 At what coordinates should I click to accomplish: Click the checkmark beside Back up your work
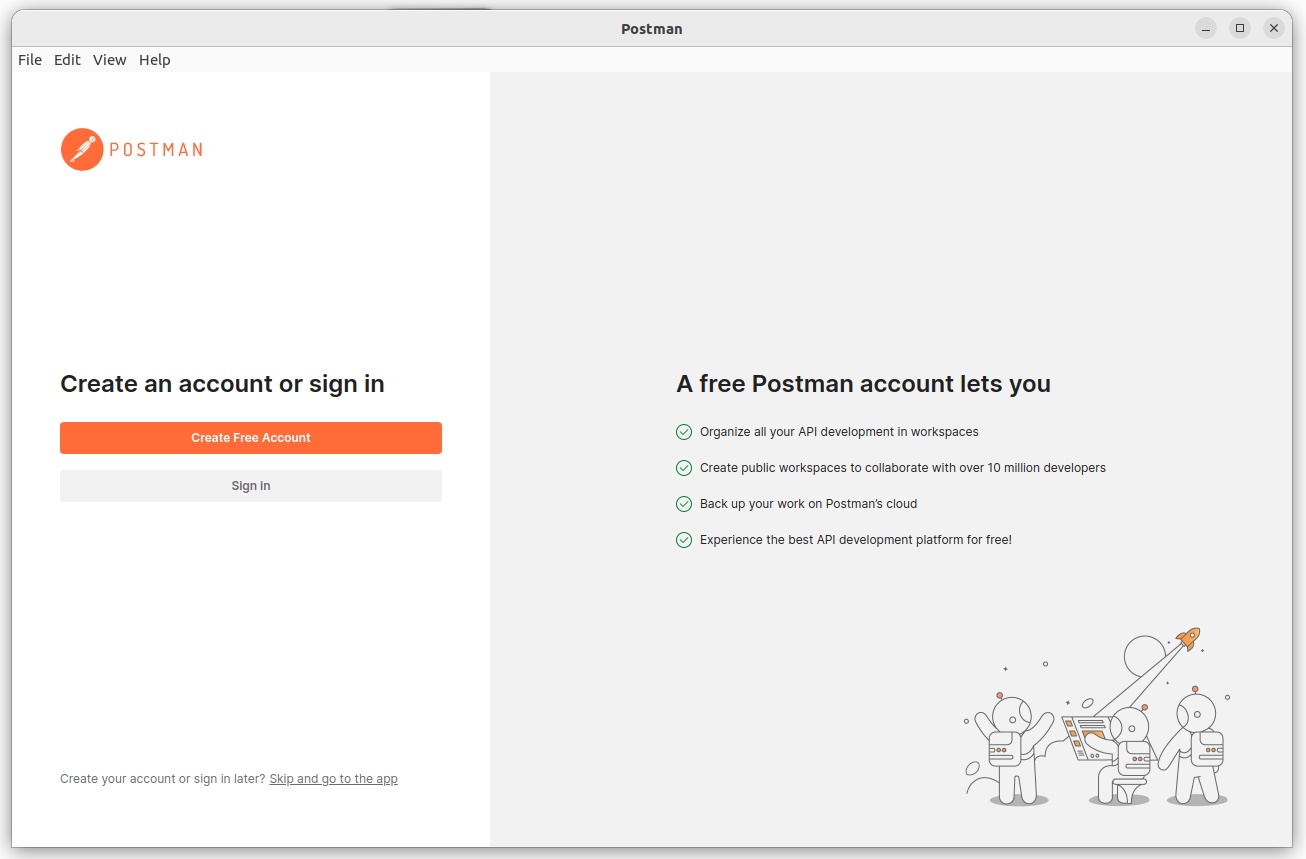[684, 504]
